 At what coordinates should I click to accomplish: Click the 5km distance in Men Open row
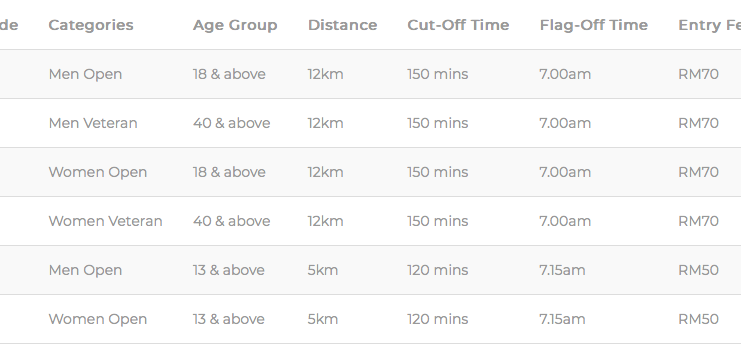click(323, 270)
